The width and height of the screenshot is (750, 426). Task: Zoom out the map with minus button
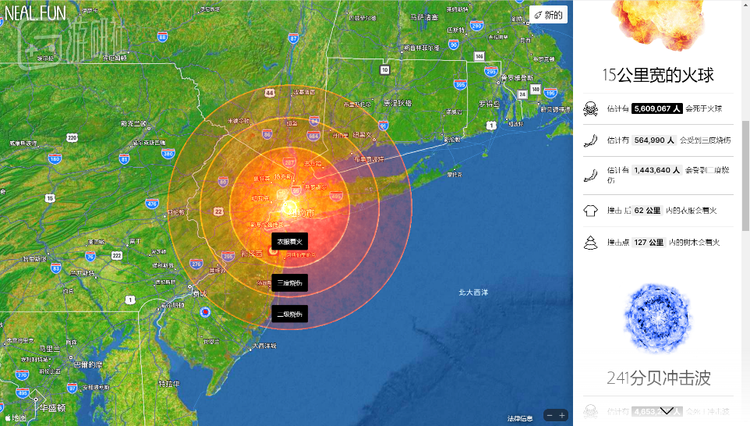550,415
